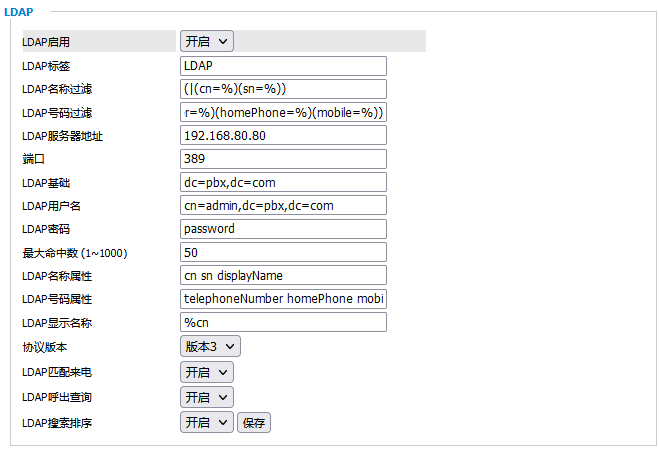Select the LDAP服务器地址 field with 192.168.80.80

[x=283, y=135]
